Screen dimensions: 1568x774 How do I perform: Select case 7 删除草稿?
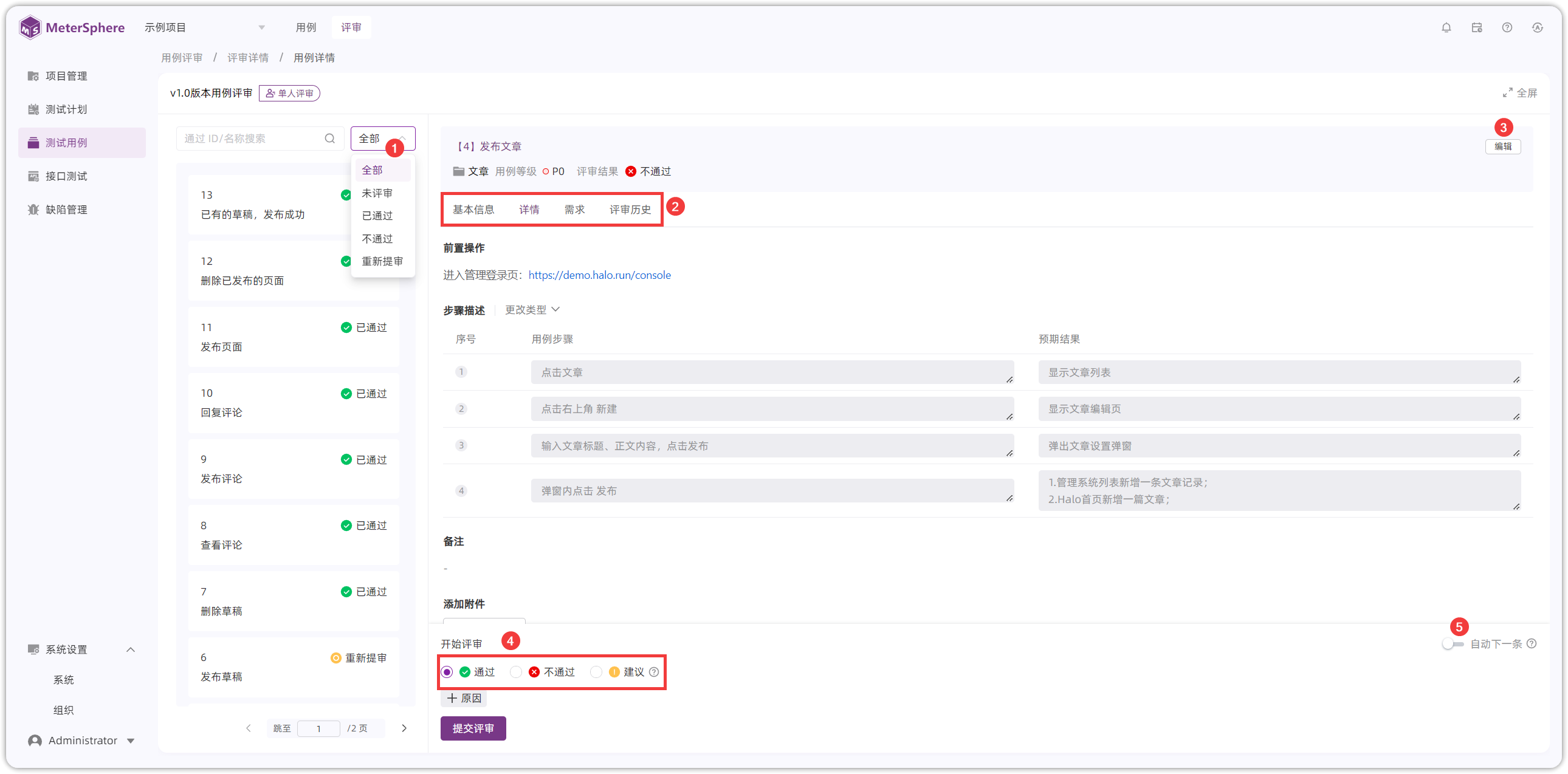coord(294,601)
